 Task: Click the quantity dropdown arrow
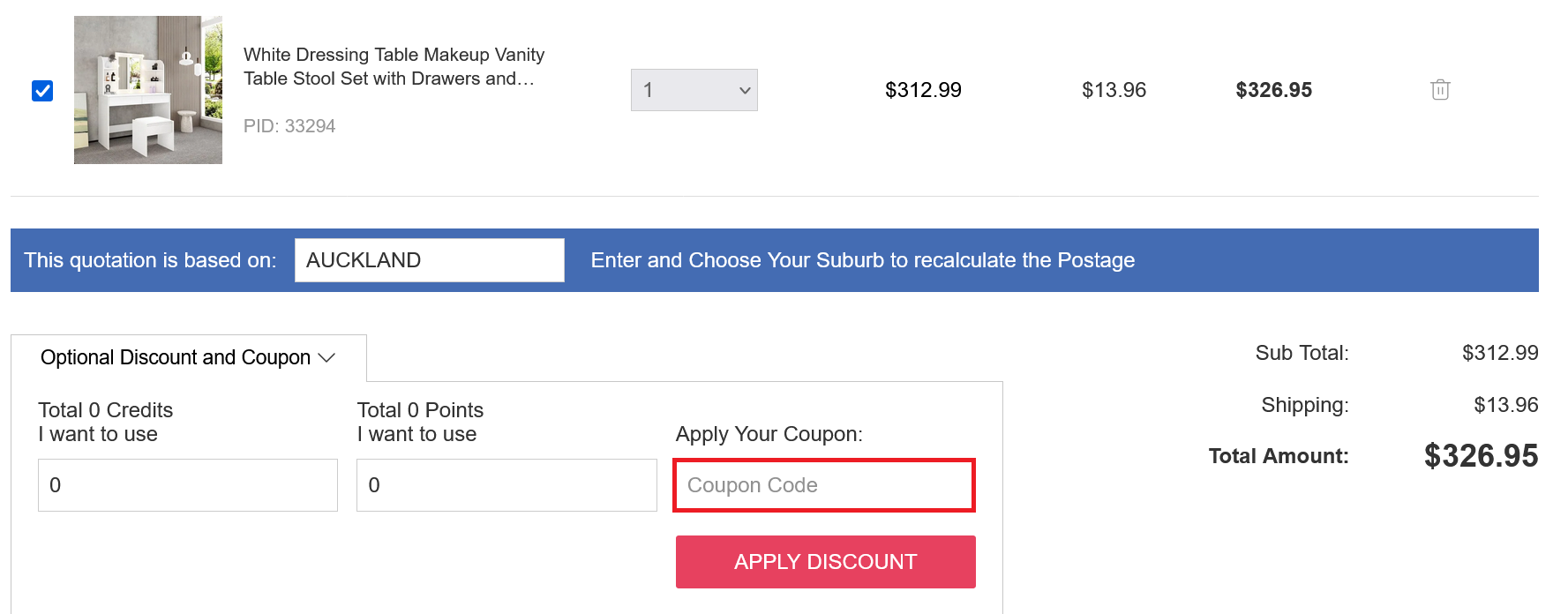point(744,90)
